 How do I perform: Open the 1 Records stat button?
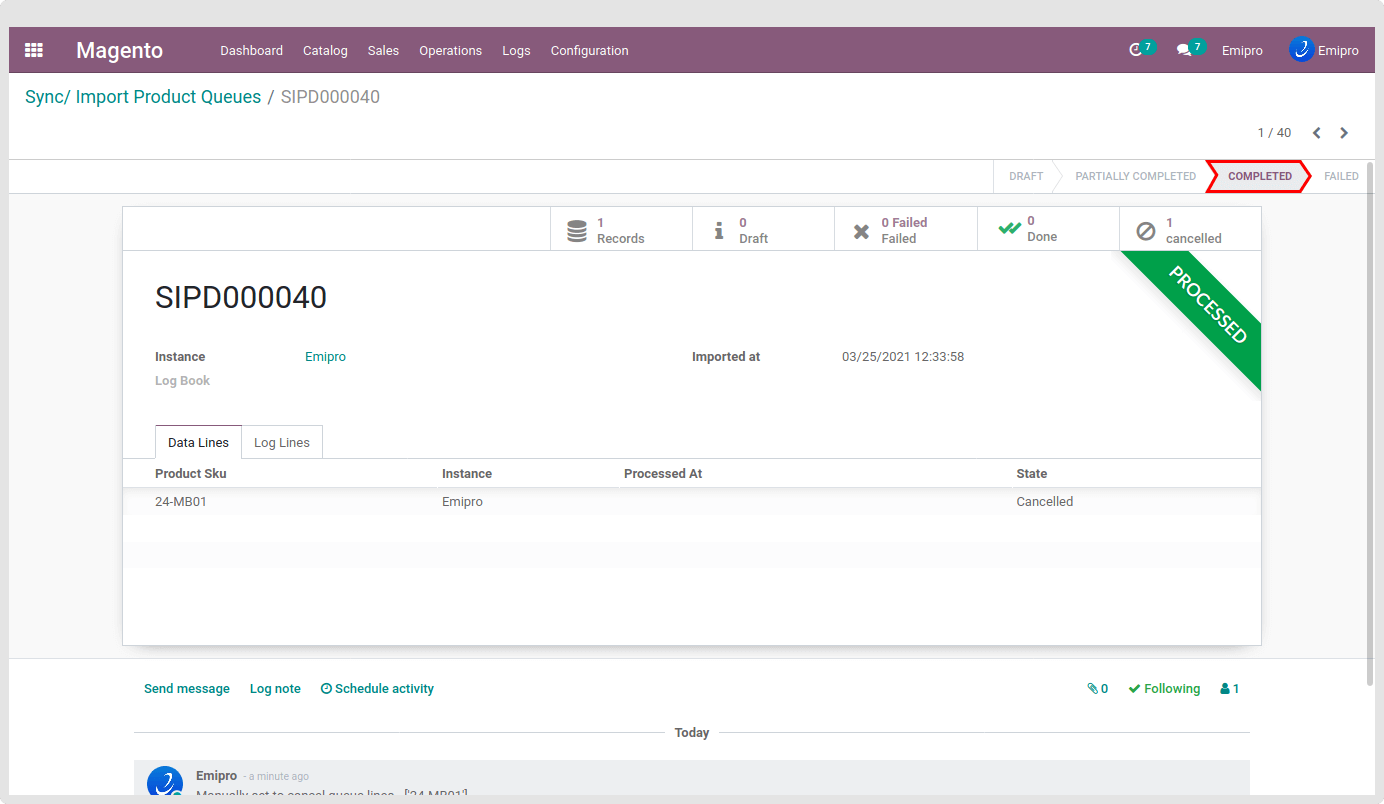[621, 229]
